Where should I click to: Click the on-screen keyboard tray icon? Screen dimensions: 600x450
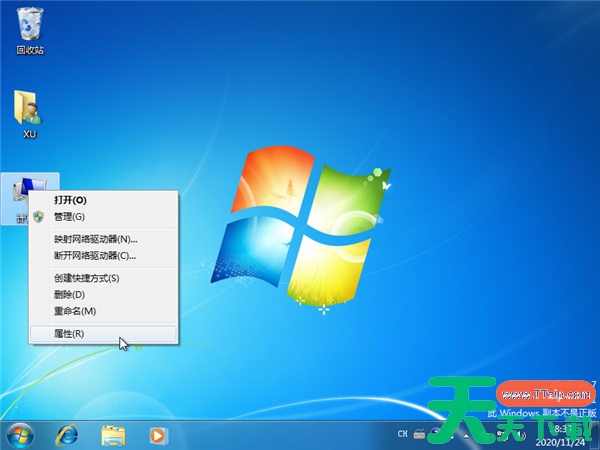[420, 434]
